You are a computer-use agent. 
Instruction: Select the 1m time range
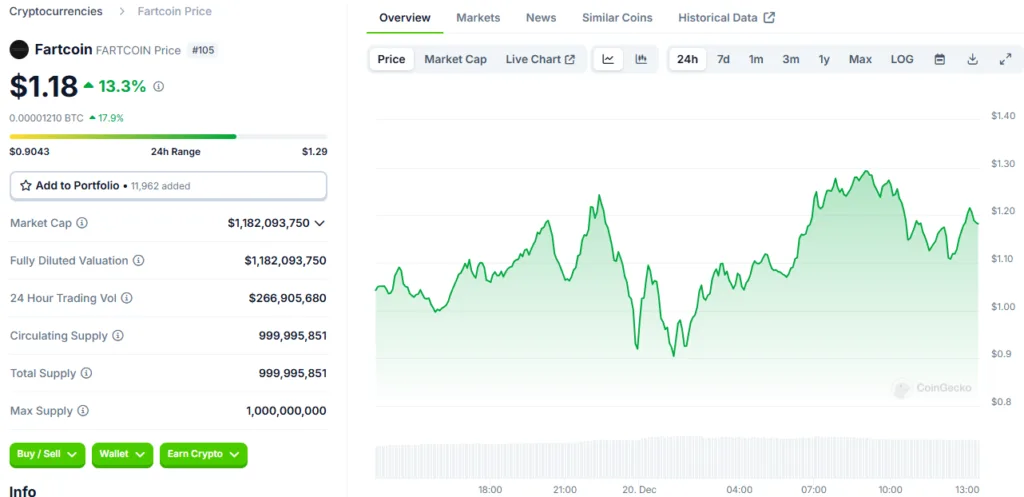(756, 59)
